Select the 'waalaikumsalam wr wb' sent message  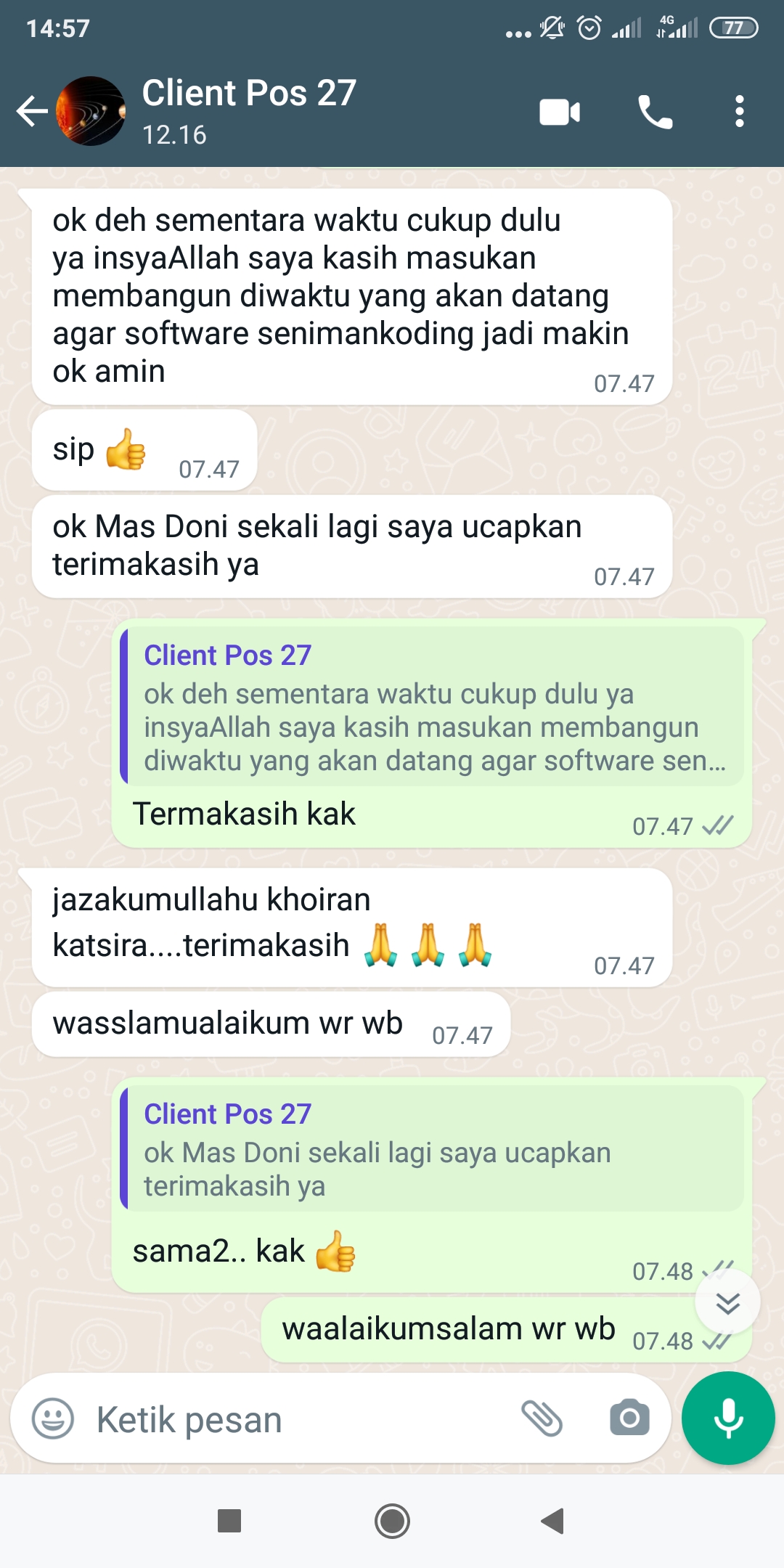pos(506,1331)
